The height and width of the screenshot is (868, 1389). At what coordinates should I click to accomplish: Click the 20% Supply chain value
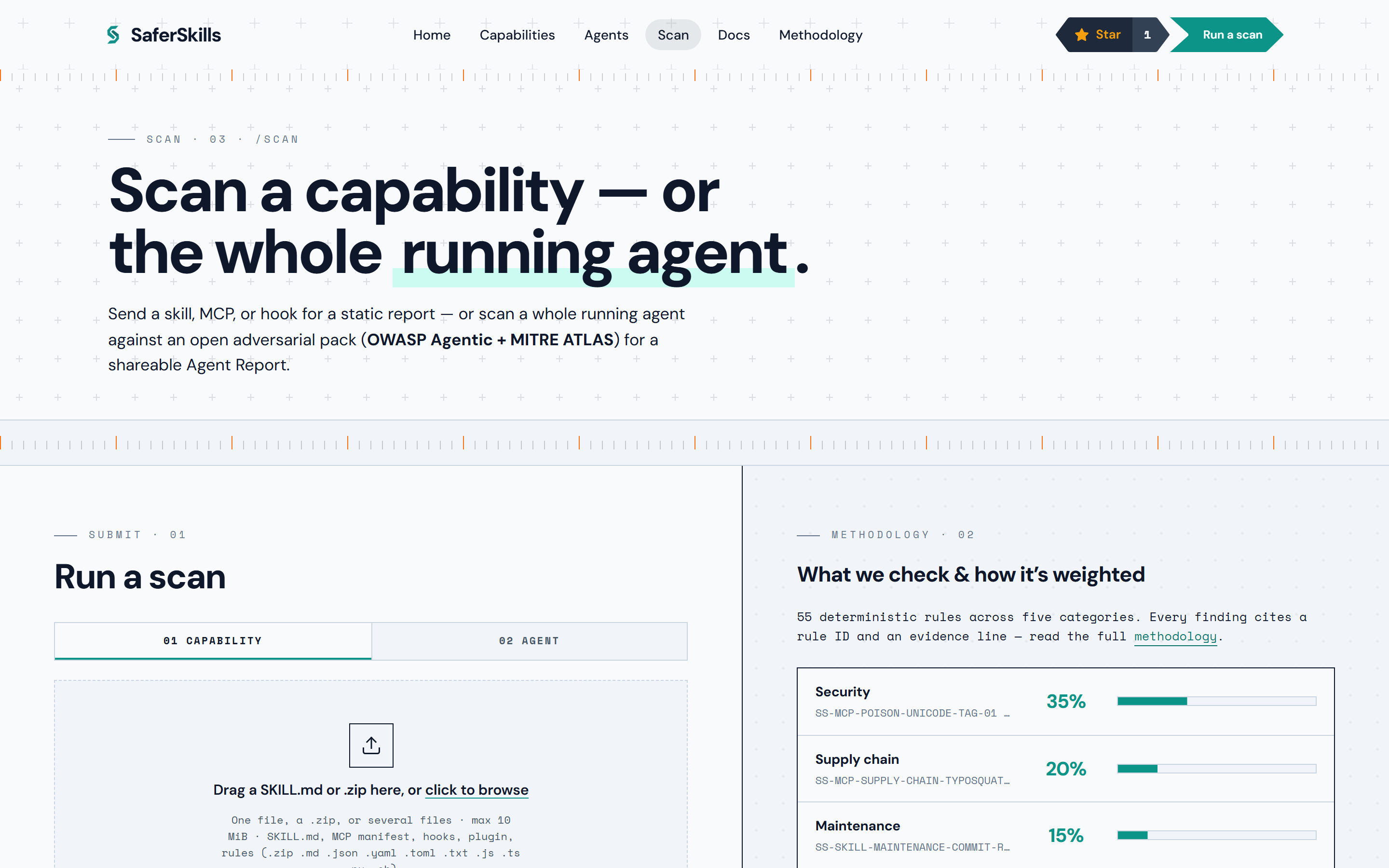click(x=1066, y=769)
